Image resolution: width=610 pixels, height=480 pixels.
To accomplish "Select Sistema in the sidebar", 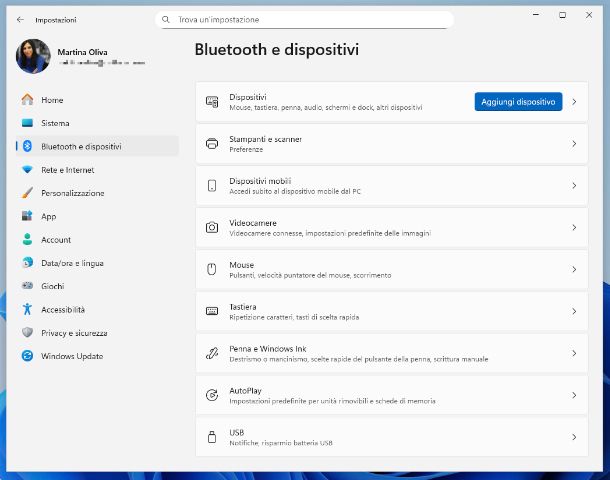I will (x=97, y=123).
